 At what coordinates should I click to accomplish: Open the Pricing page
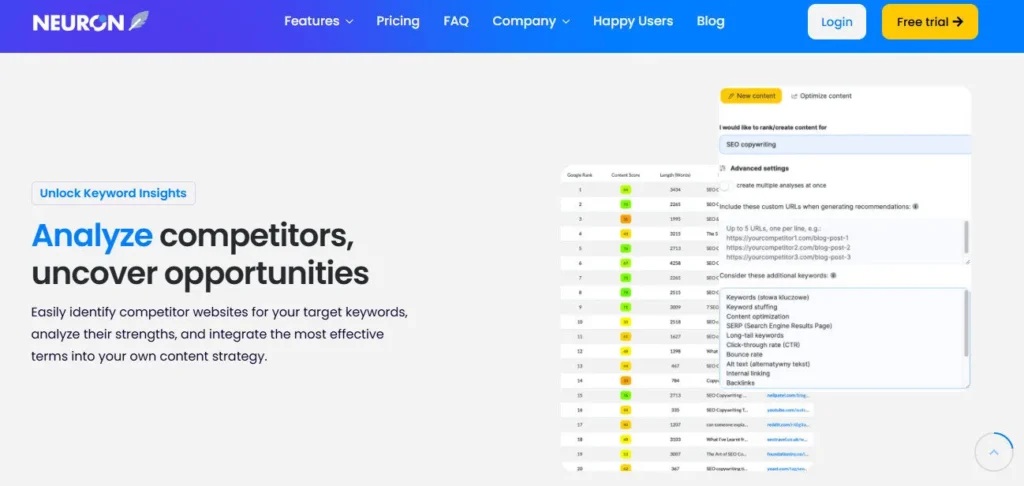[398, 21]
